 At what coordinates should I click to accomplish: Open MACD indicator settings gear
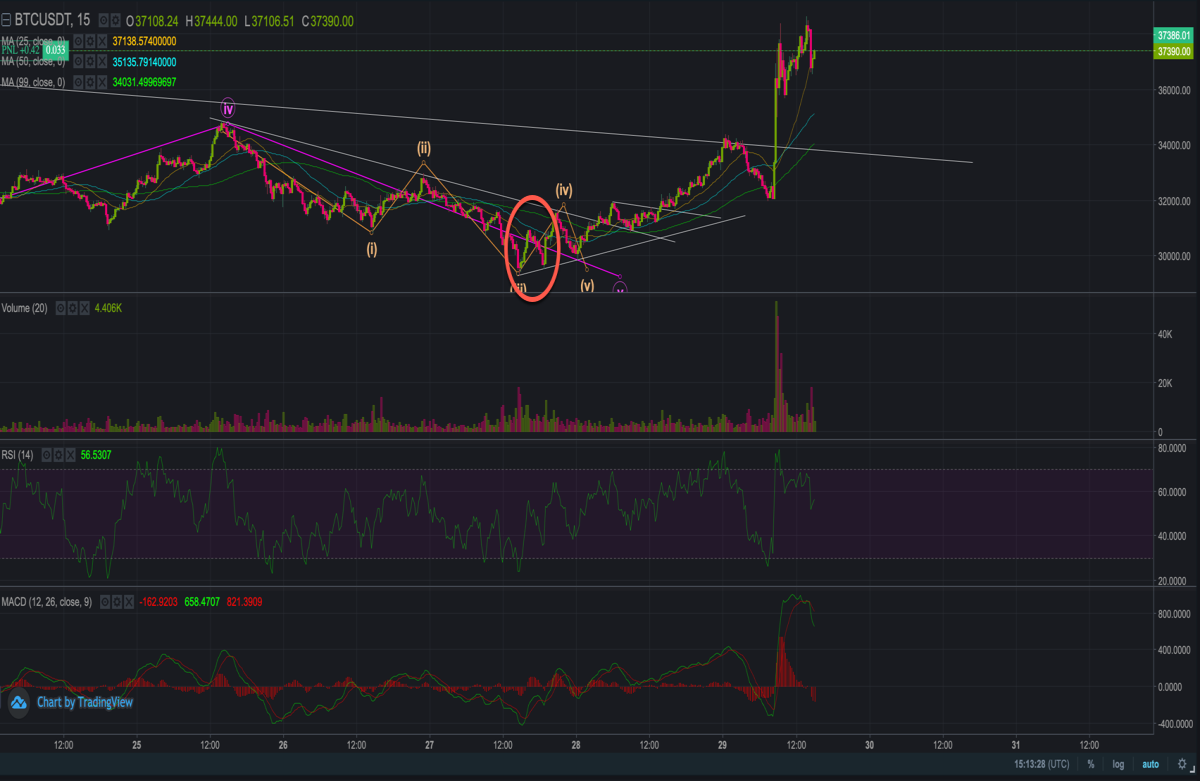(117, 602)
